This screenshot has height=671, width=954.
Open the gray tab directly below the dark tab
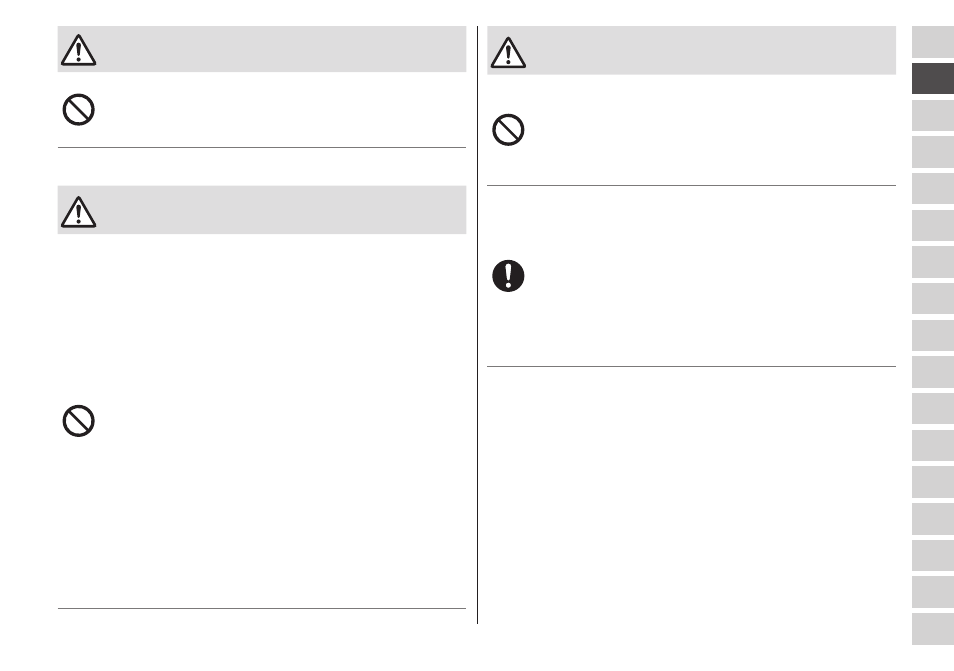(x=933, y=115)
